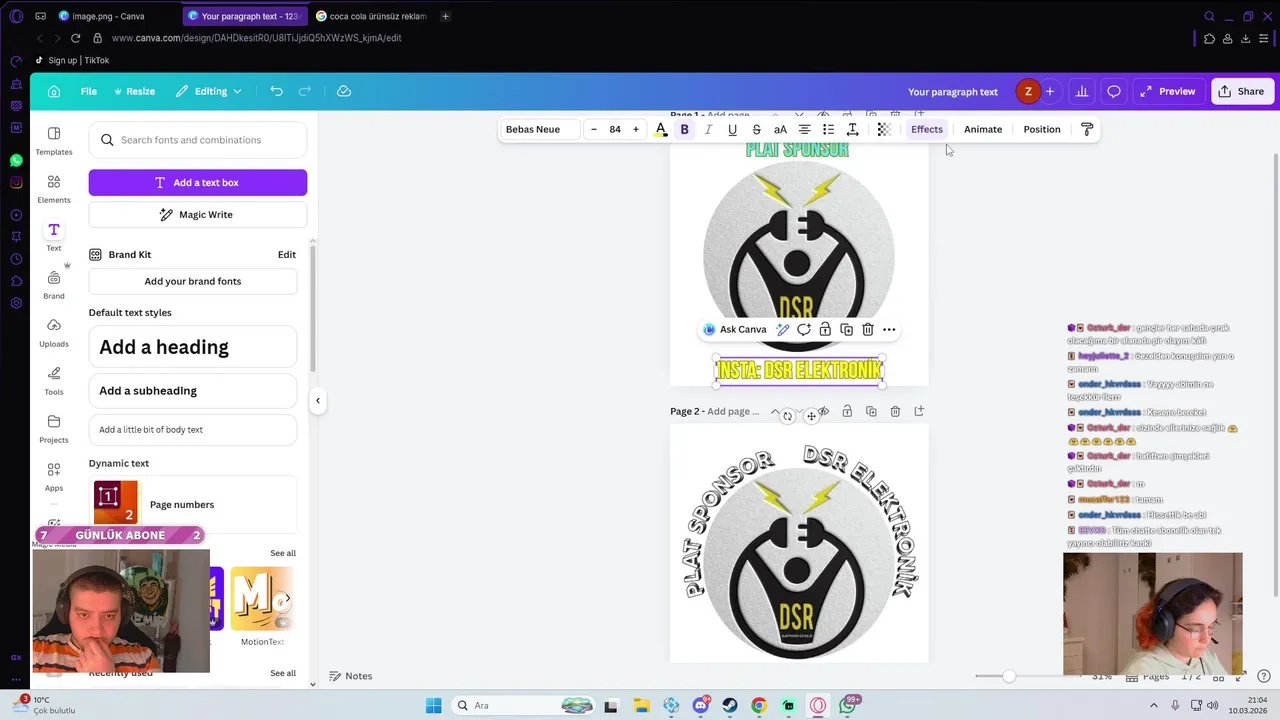Open the Animate options

(x=983, y=129)
